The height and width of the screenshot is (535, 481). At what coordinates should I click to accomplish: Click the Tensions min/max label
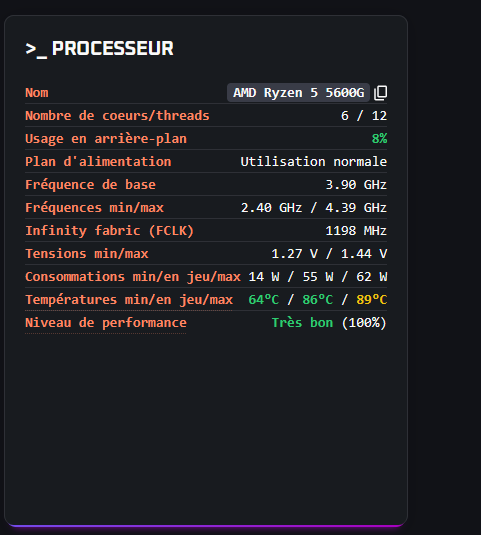(x=87, y=254)
